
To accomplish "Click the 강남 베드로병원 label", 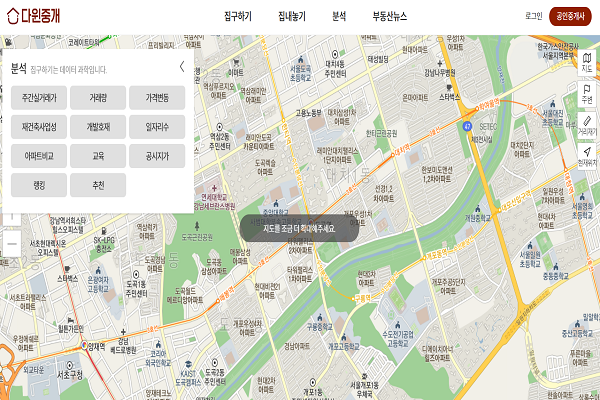I will tap(123, 346).
